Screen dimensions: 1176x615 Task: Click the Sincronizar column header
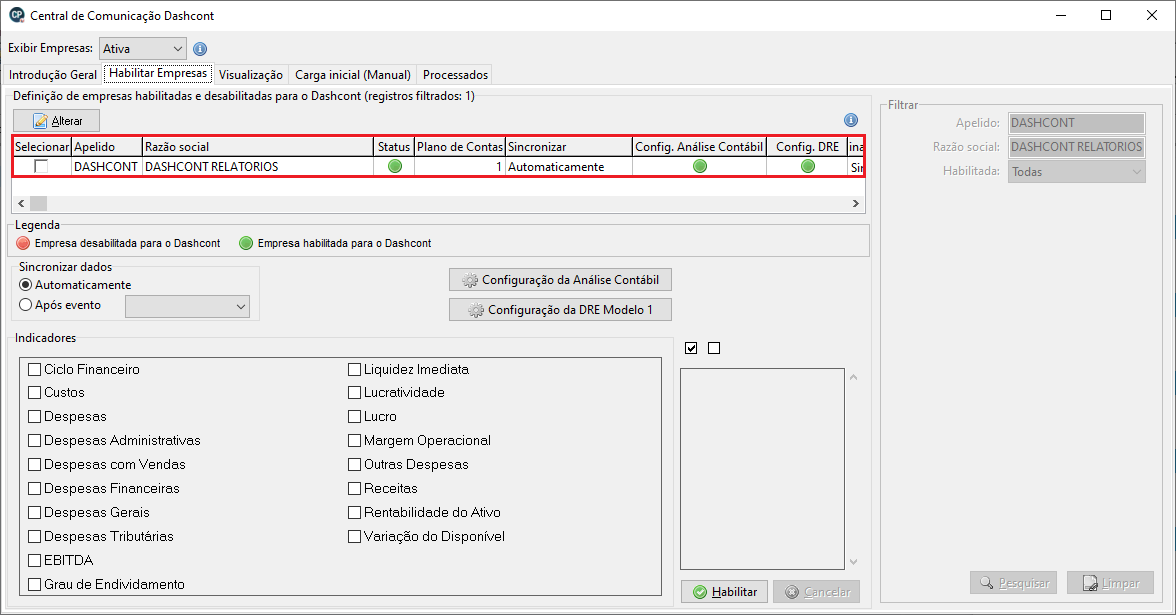coord(568,147)
